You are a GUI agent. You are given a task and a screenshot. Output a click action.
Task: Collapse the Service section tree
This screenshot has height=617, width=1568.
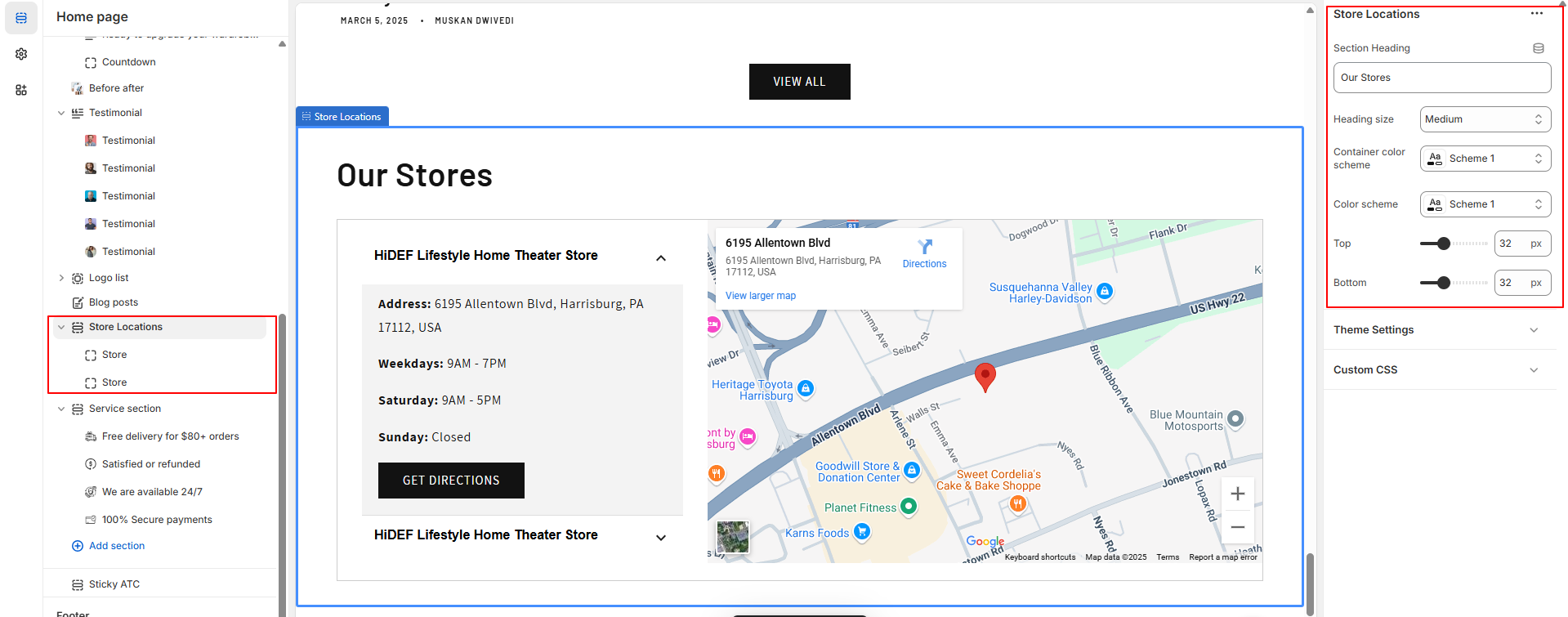point(61,409)
